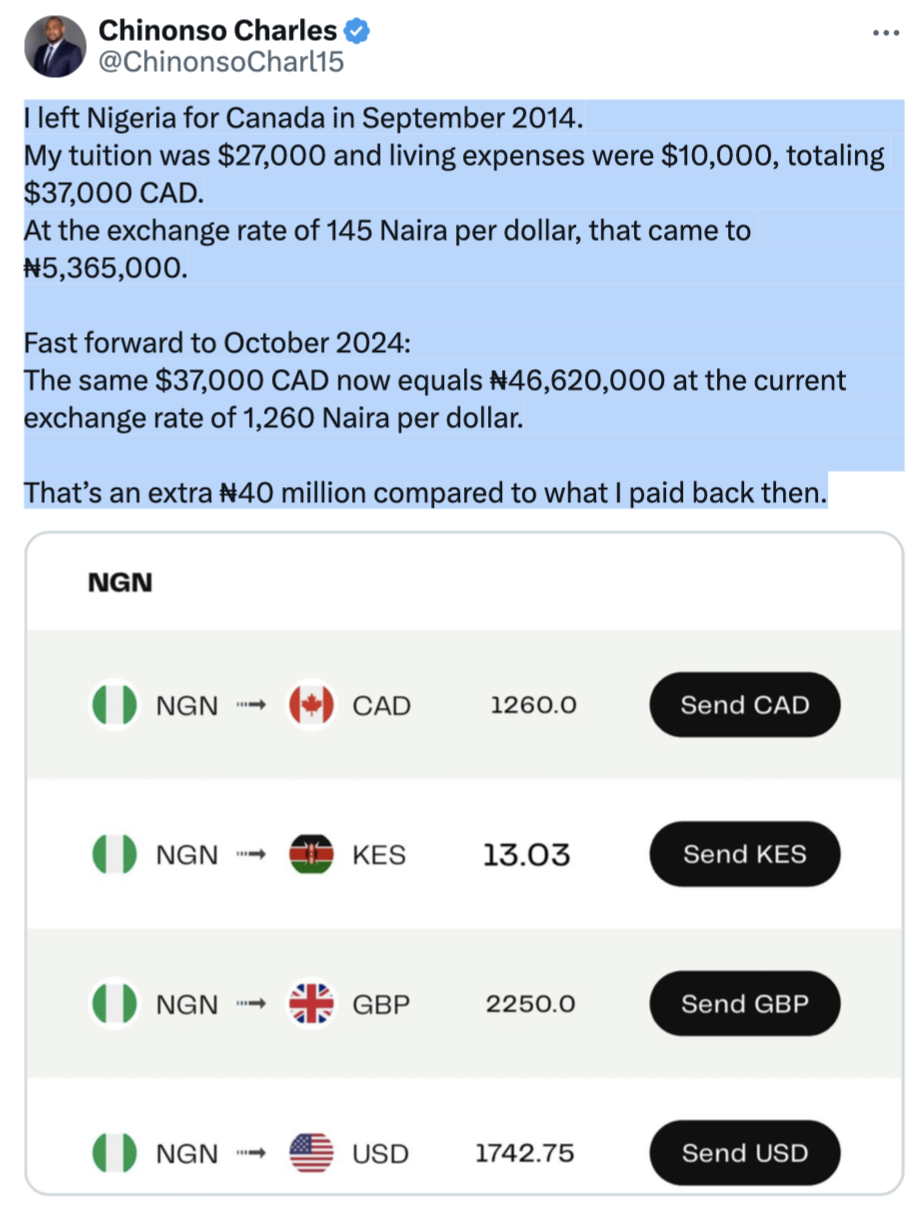Click the arrow icon in the KES row
920x1210 pixels.
[x=251, y=855]
